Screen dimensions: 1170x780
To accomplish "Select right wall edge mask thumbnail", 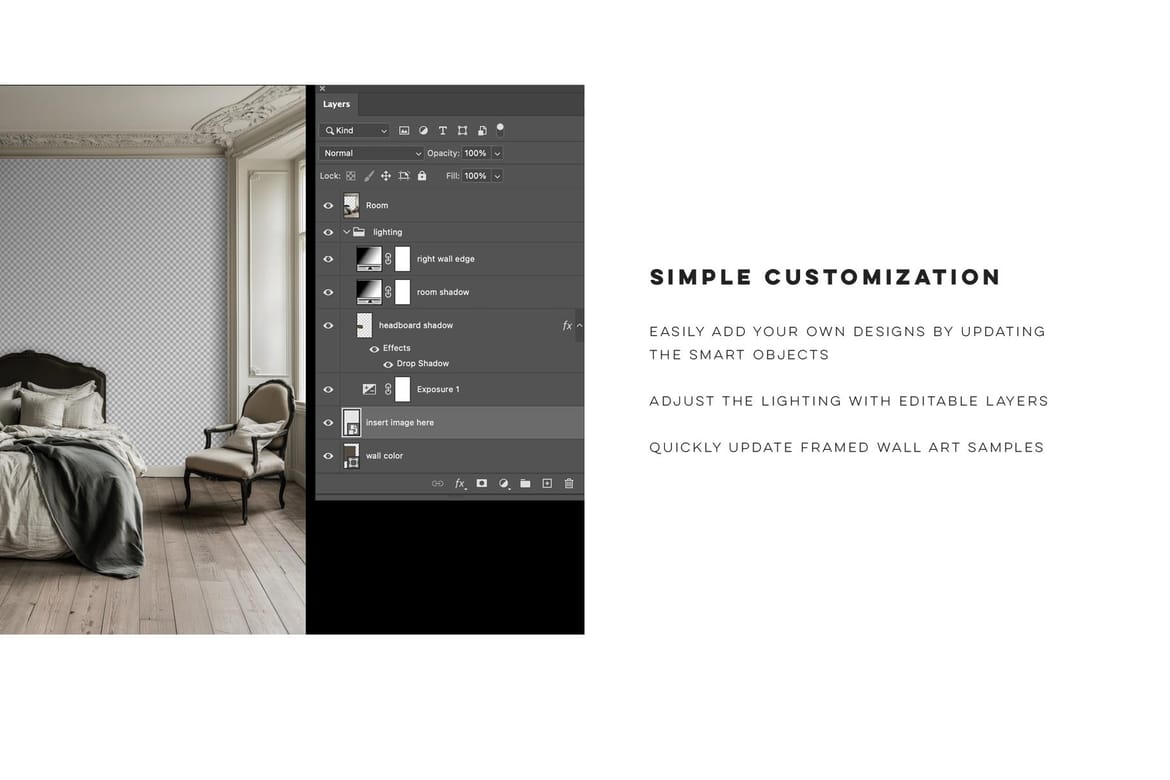I will tap(402, 259).
